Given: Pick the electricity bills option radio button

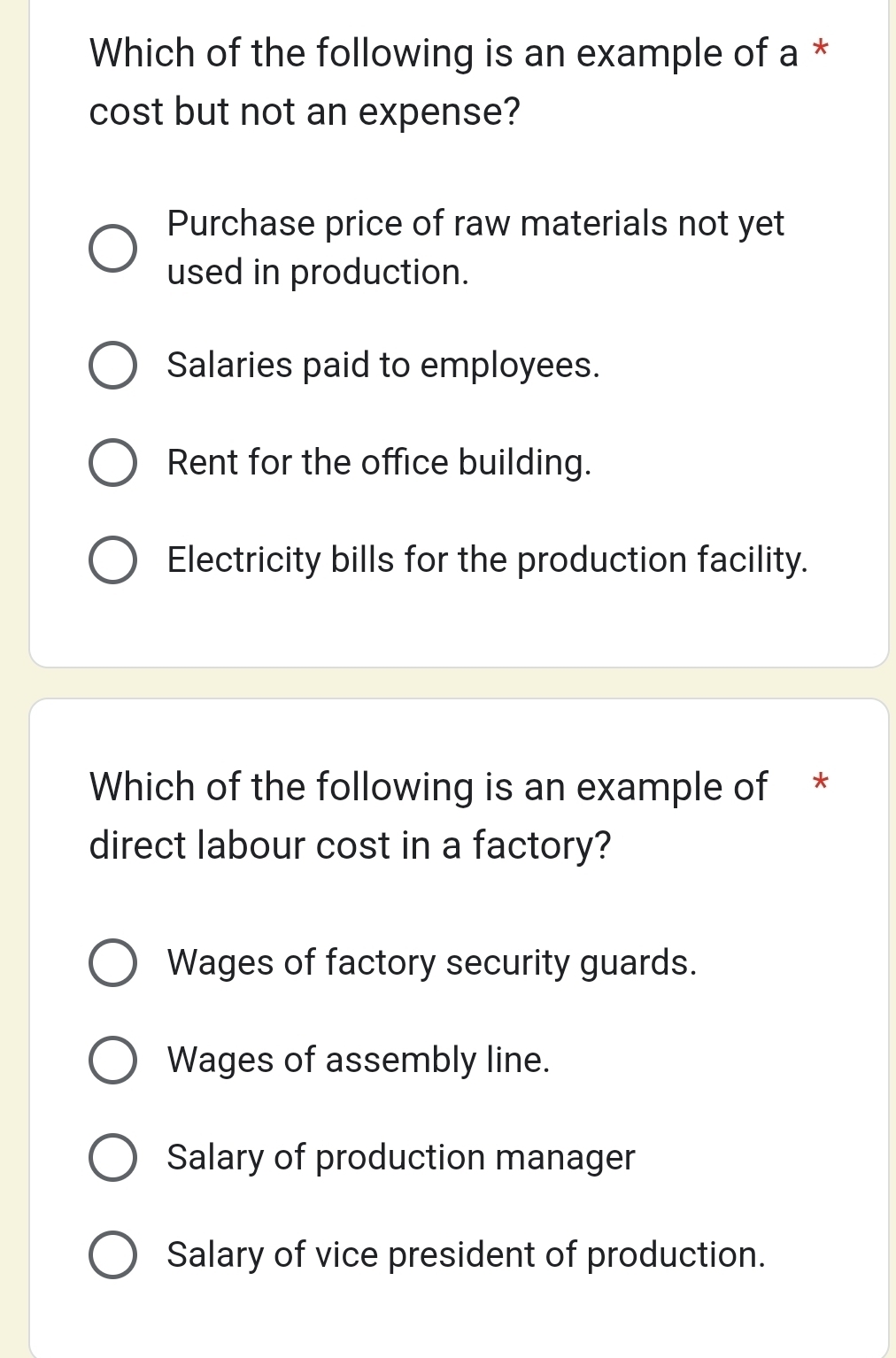Looking at the screenshot, I should coord(113,559).
